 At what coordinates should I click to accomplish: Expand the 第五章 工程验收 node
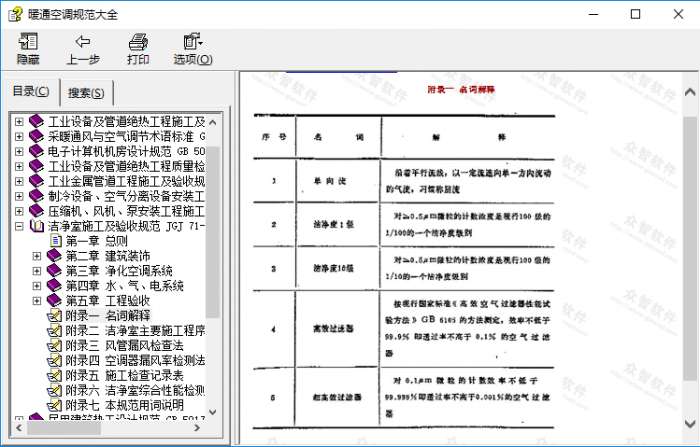coord(37,301)
